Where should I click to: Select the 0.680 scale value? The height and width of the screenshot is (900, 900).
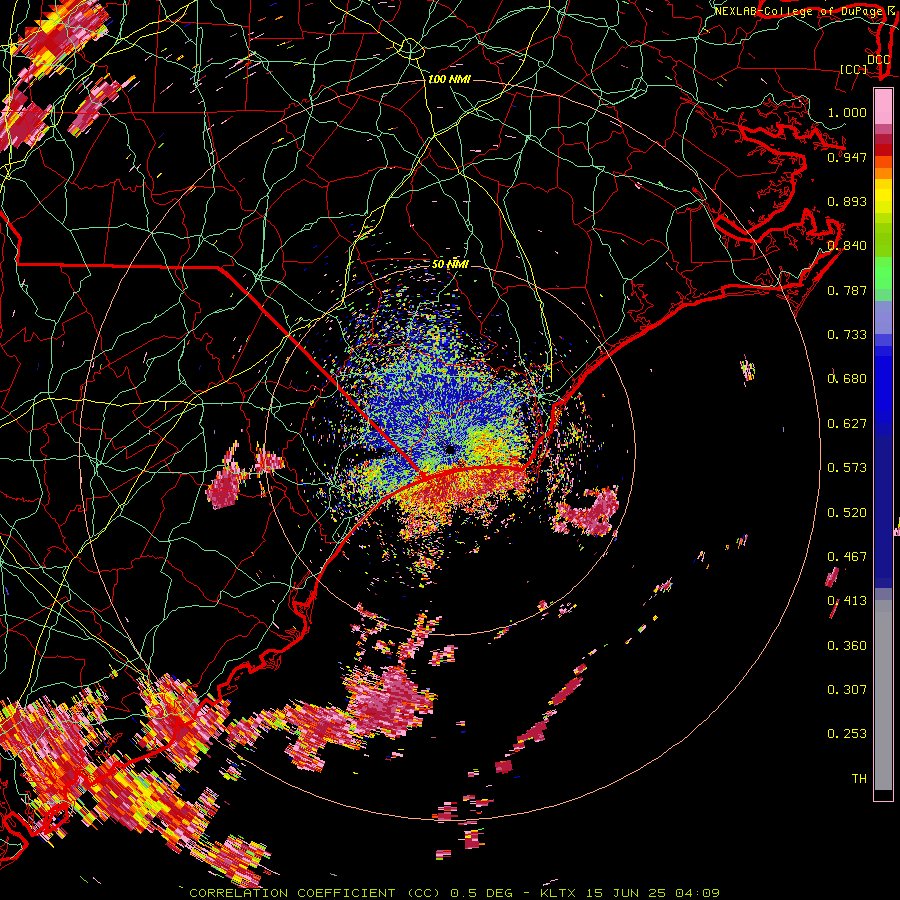[847, 378]
